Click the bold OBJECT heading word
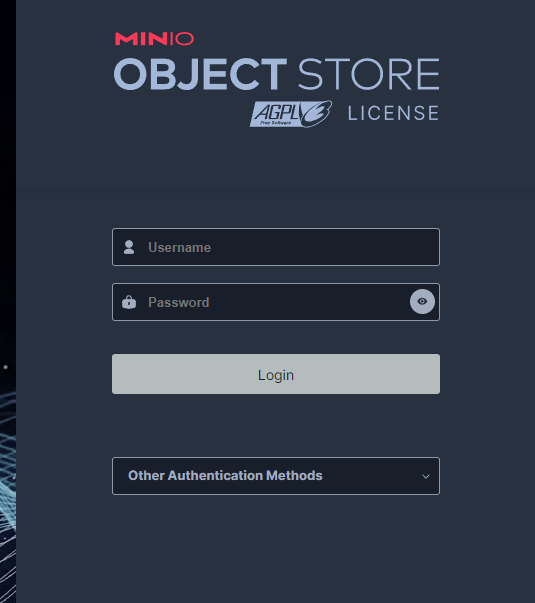 (200, 74)
